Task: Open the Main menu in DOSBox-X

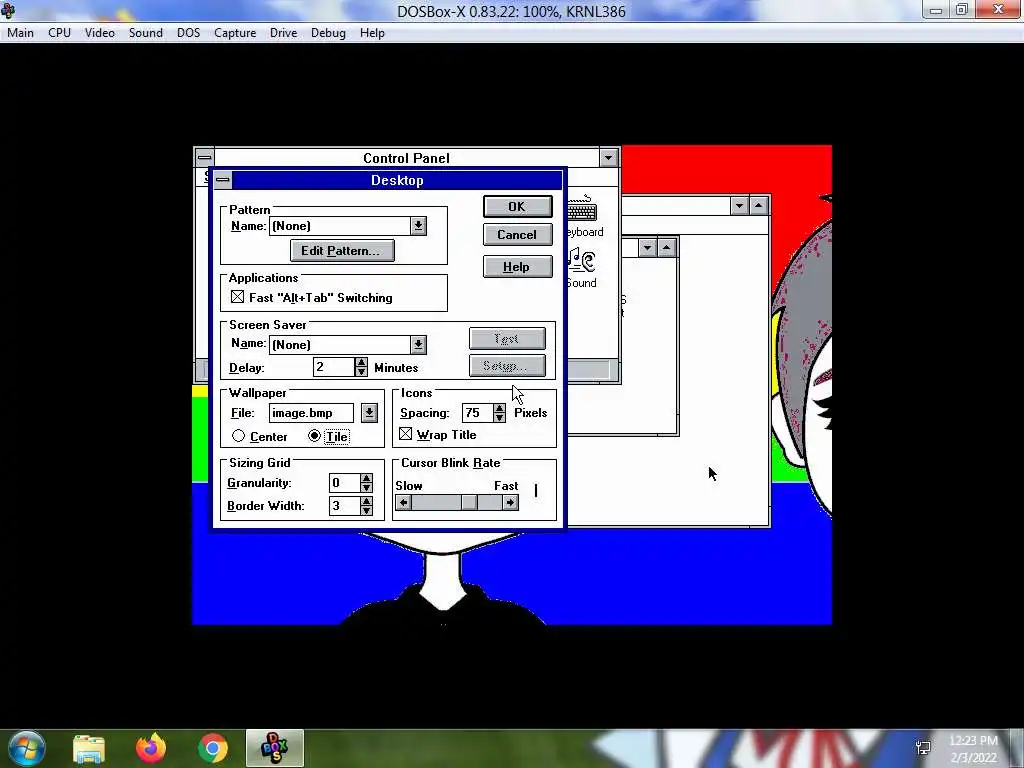Action: 20,33
